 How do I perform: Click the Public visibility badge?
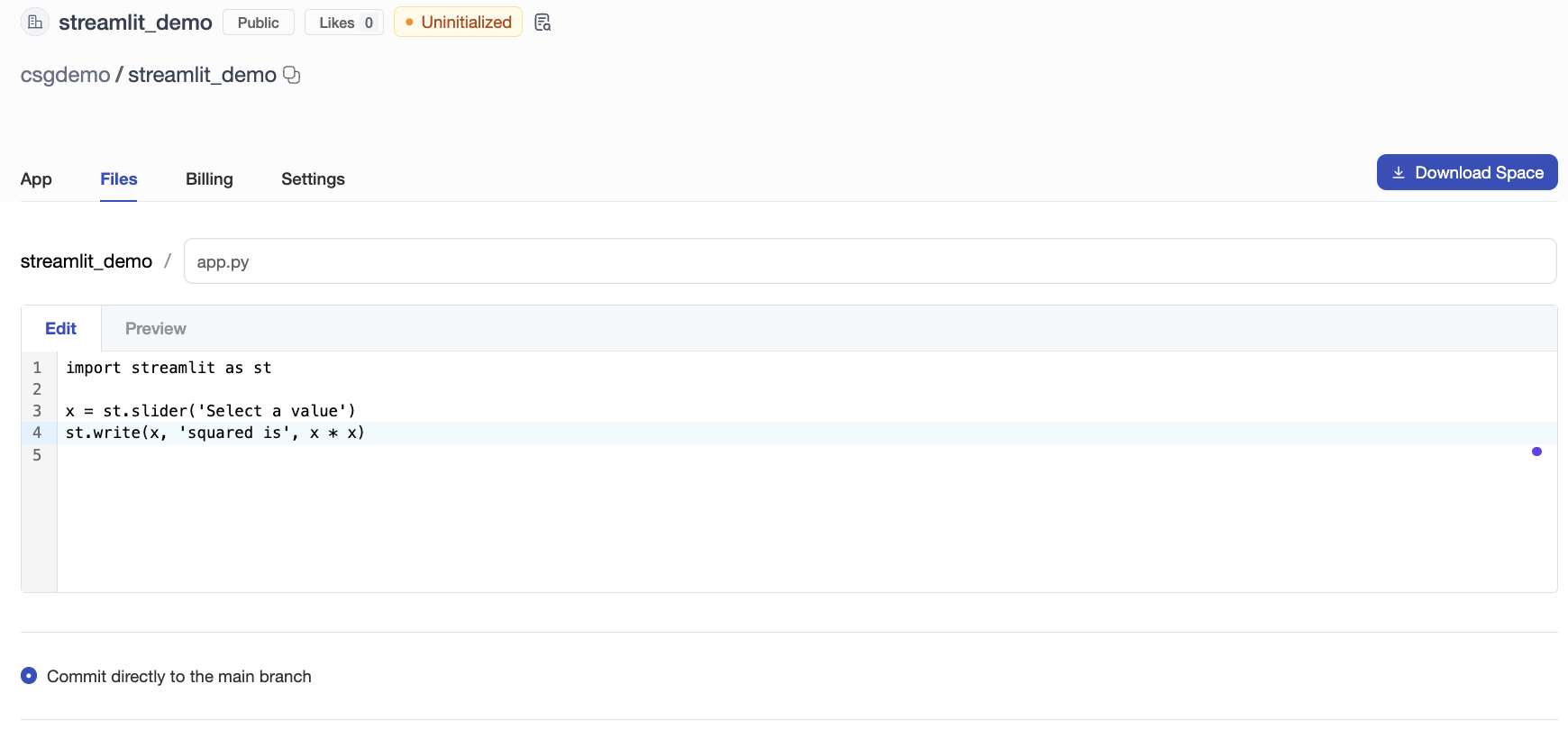(258, 23)
